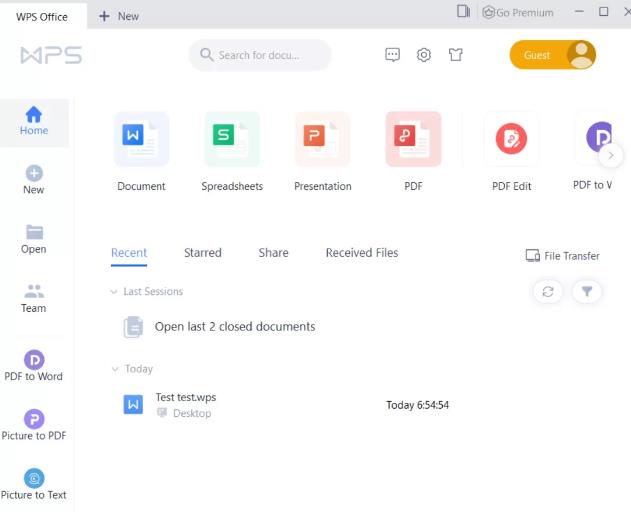Click the New plus icon in sidebar
Image resolution: width=631 pixels, height=512 pixels.
point(34,173)
